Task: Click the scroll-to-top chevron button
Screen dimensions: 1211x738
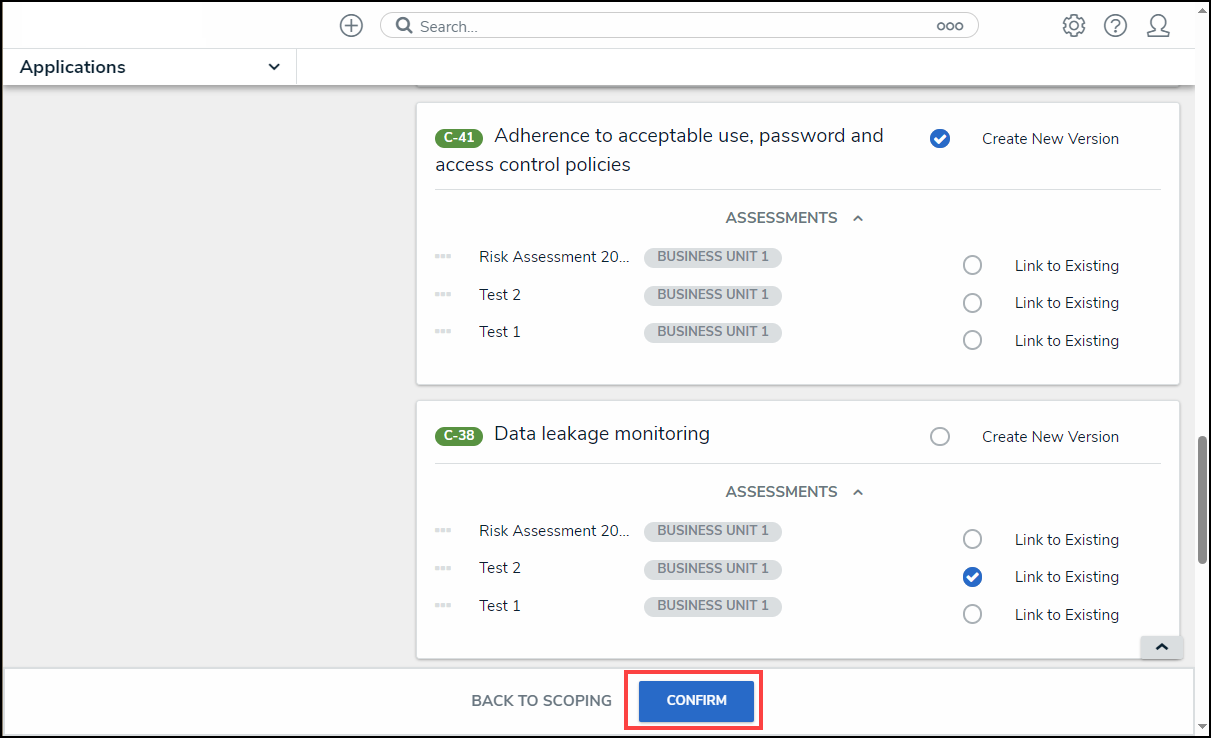Action: click(x=1161, y=647)
